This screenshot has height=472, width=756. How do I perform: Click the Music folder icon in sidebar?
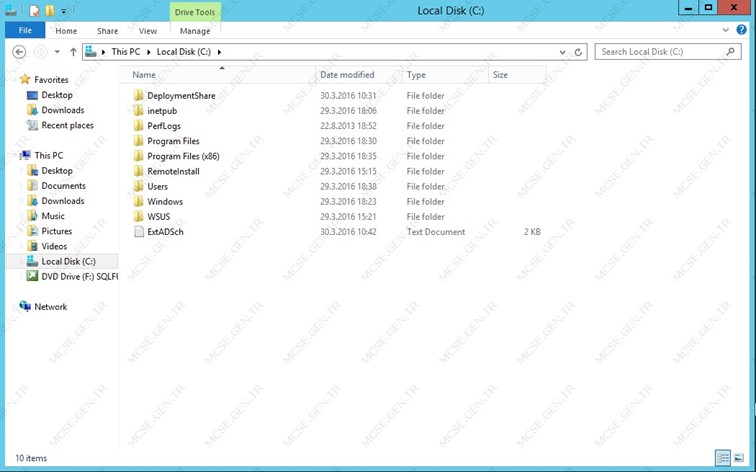pos(32,216)
